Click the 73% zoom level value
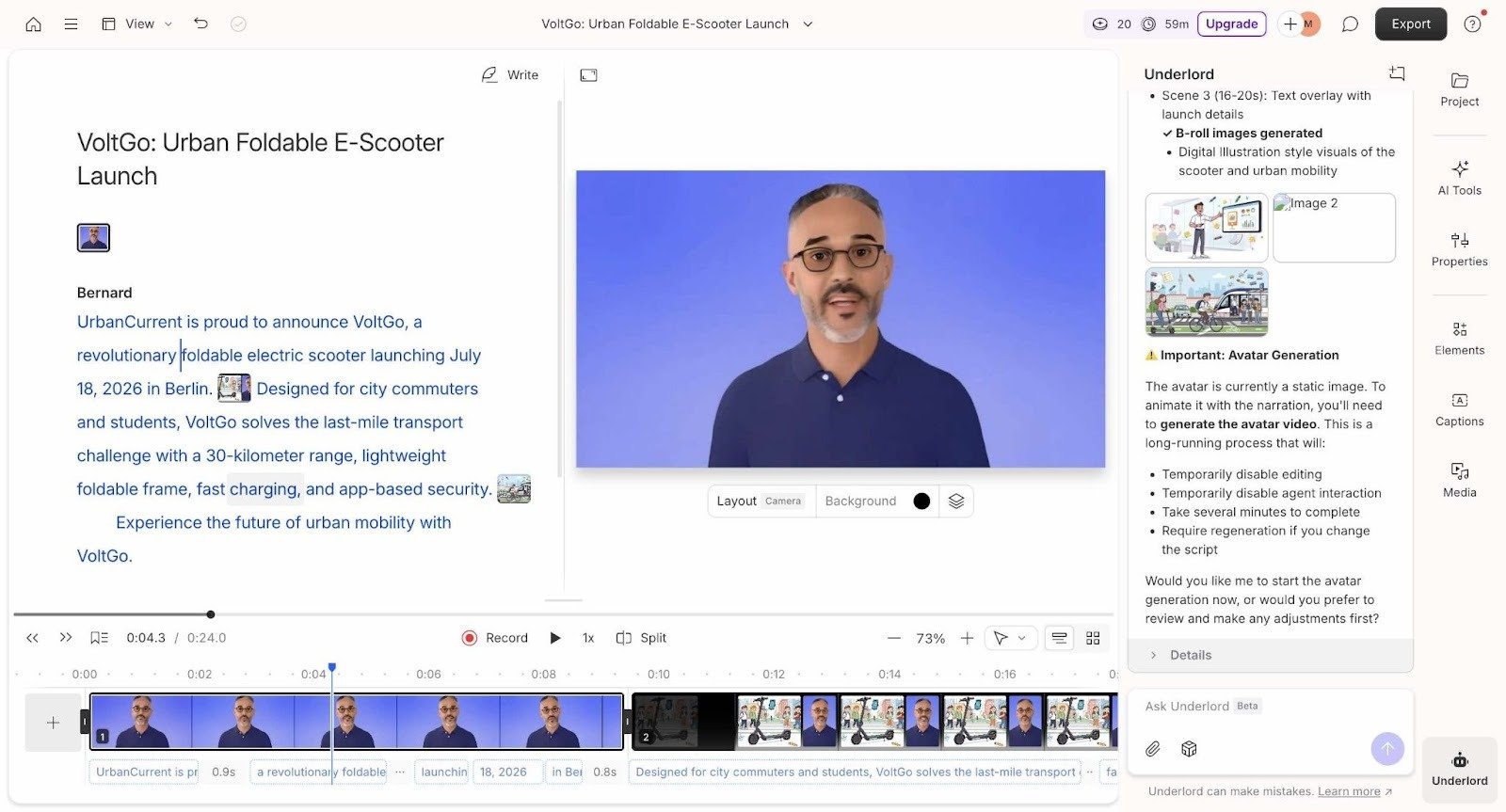 930,638
